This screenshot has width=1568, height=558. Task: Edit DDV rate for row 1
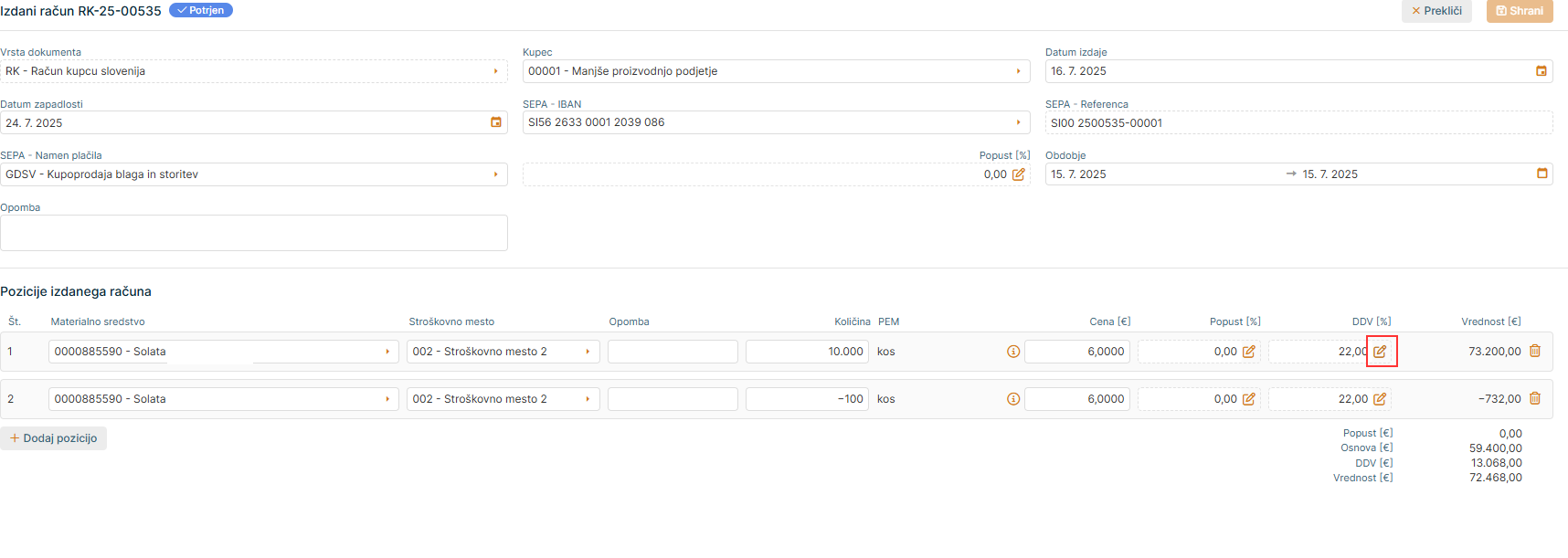coord(1380,352)
